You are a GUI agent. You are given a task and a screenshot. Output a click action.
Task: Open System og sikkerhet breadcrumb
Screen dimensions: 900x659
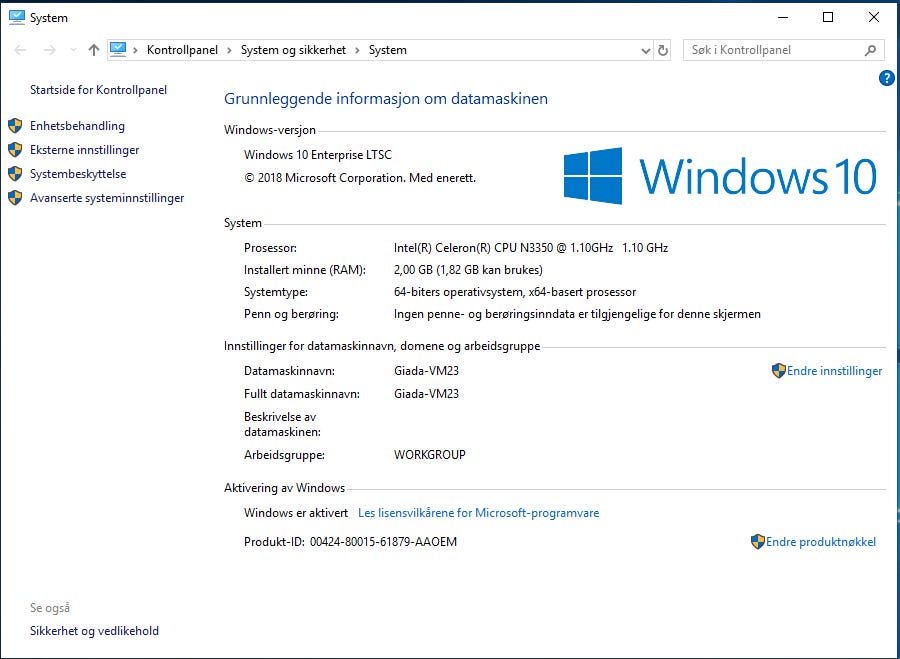[293, 50]
